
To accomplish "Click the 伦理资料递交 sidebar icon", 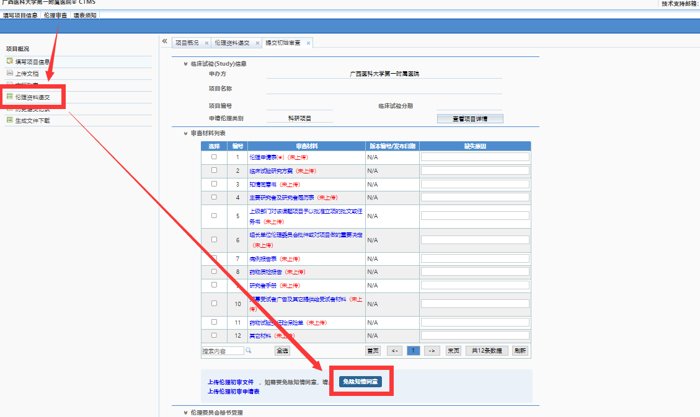I will pos(10,97).
